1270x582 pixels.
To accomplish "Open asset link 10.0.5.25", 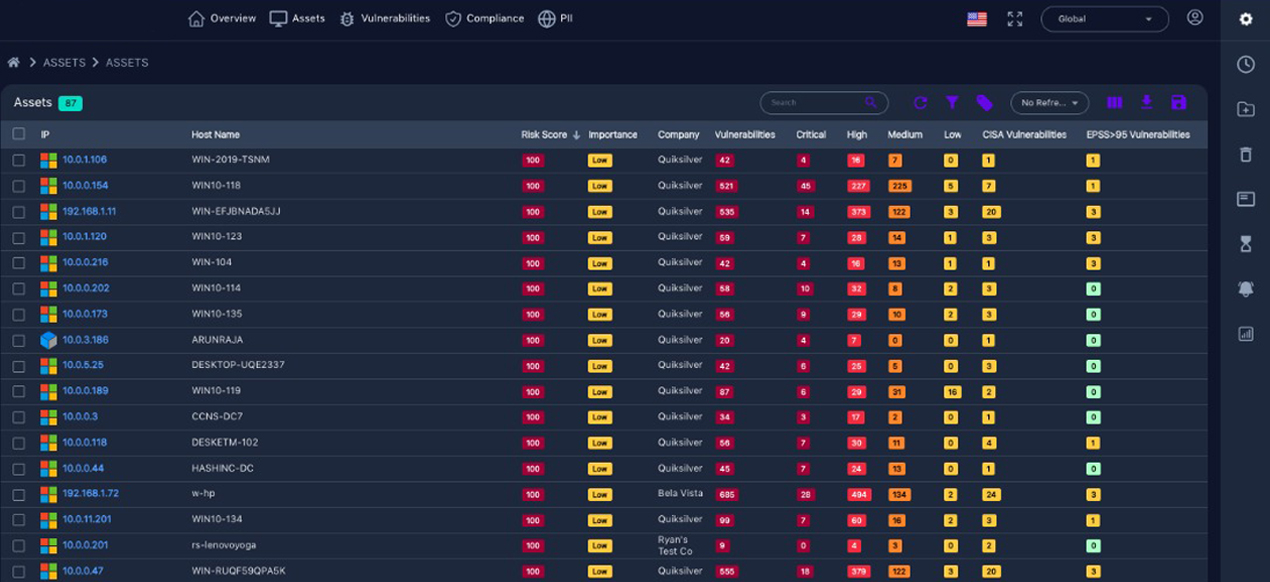I will [x=83, y=365].
